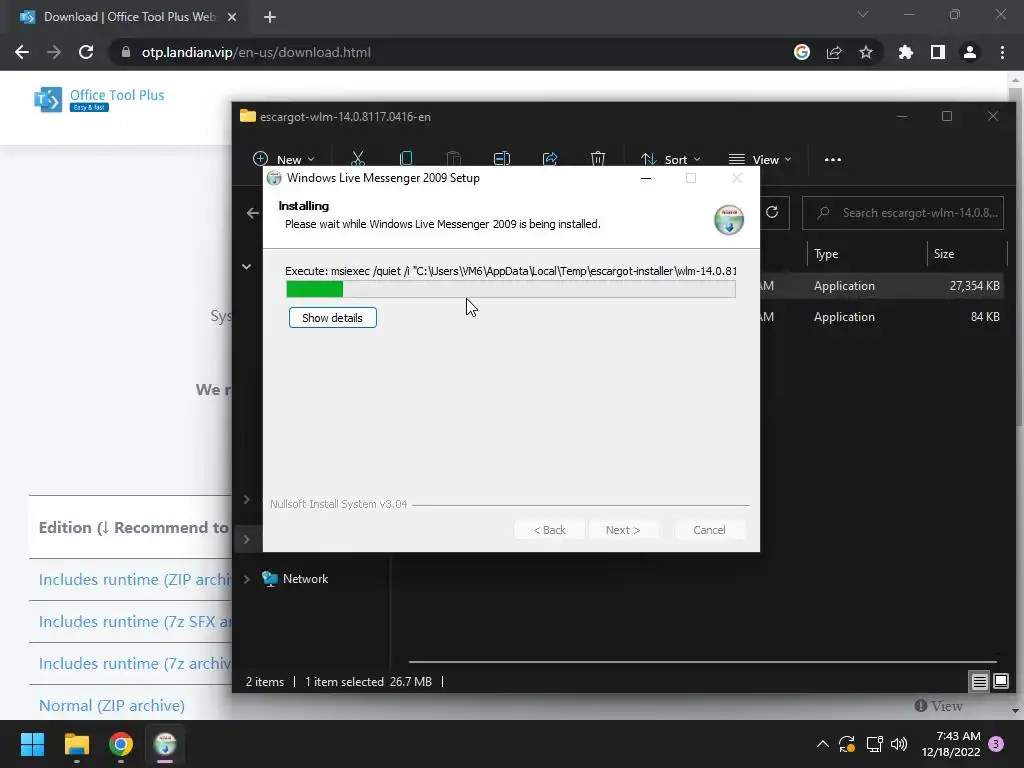Click Share icon in File Explorer toolbar

point(550,159)
